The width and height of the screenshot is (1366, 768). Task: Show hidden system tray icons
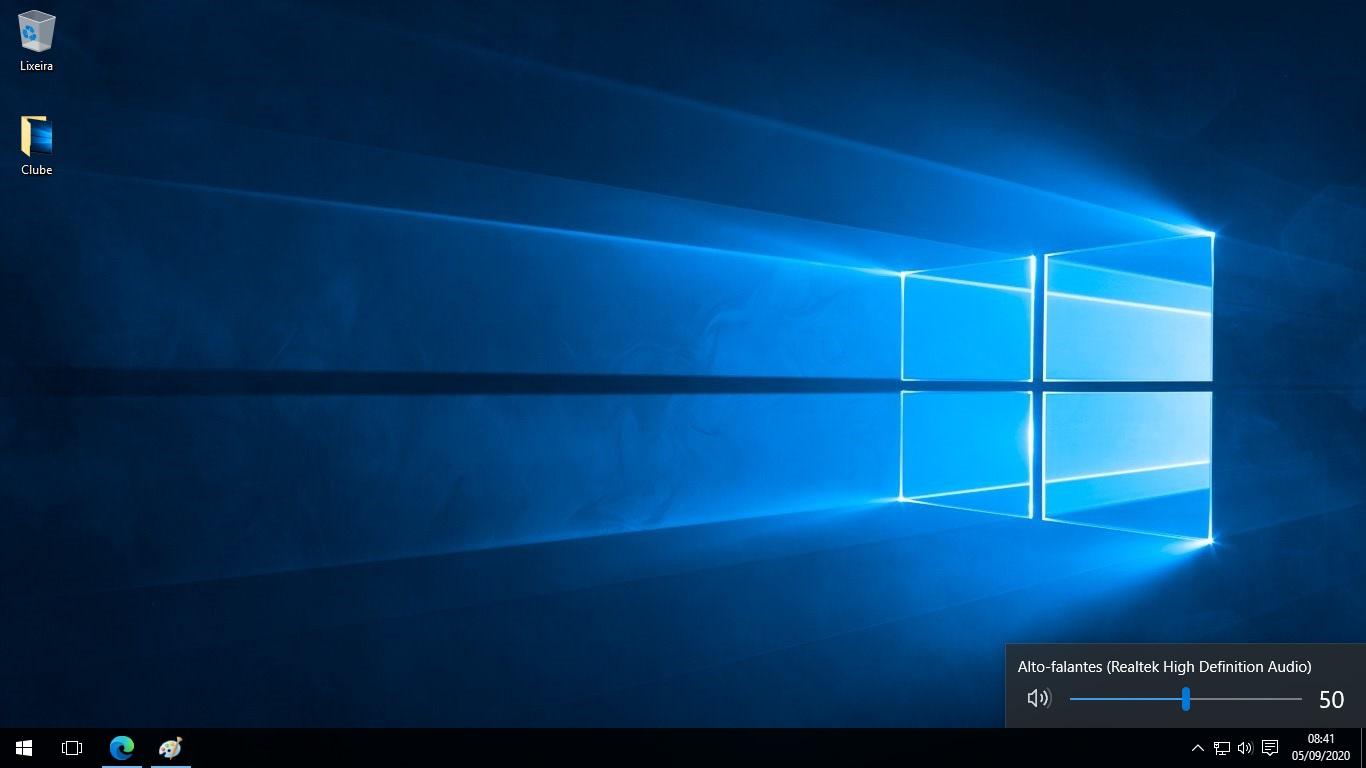1197,748
